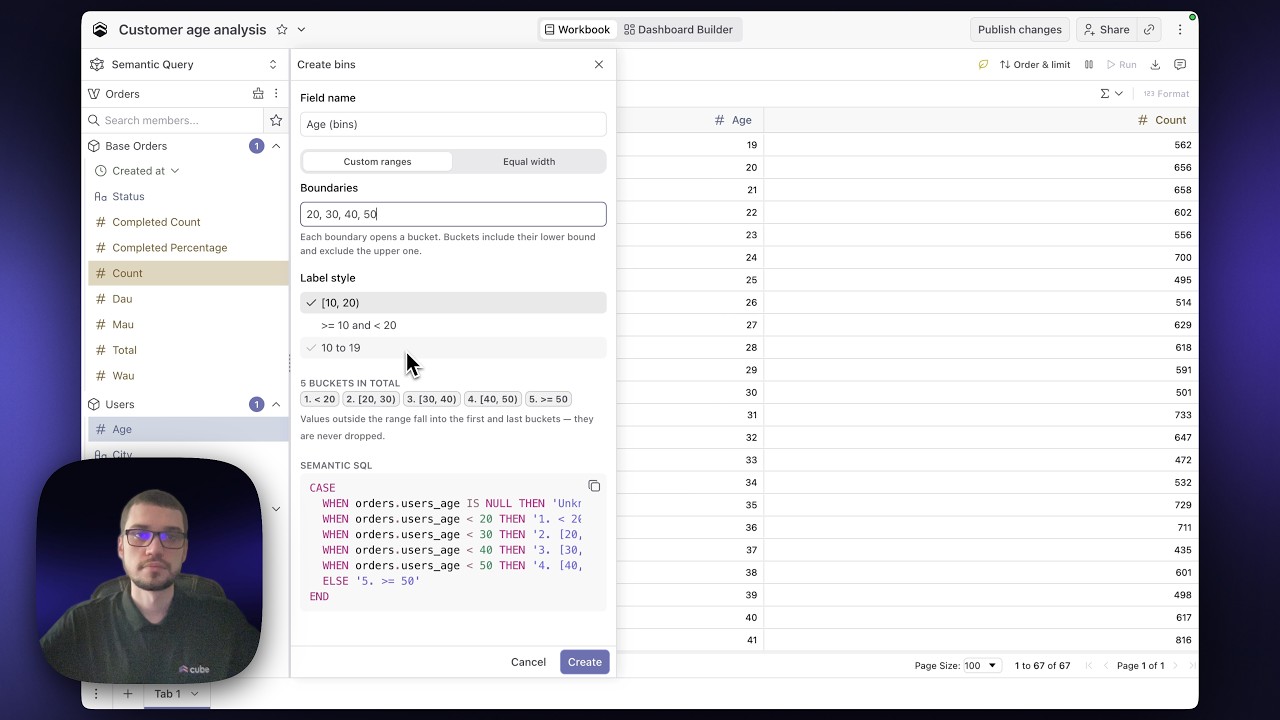Switch to the Workbook view

tap(577, 30)
